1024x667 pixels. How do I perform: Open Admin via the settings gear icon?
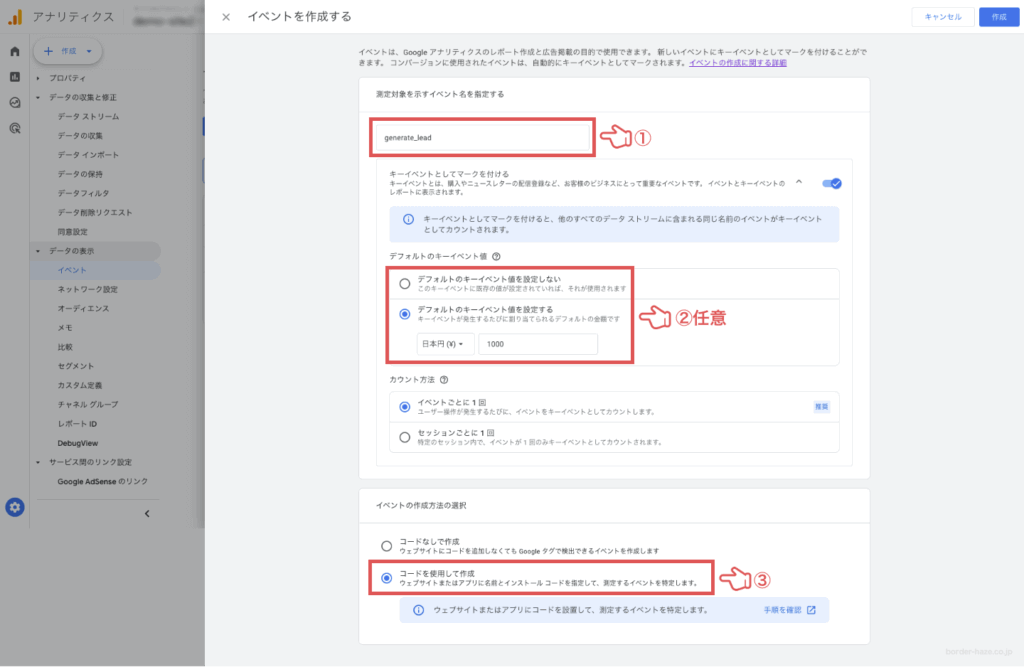click(x=14, y=507)
